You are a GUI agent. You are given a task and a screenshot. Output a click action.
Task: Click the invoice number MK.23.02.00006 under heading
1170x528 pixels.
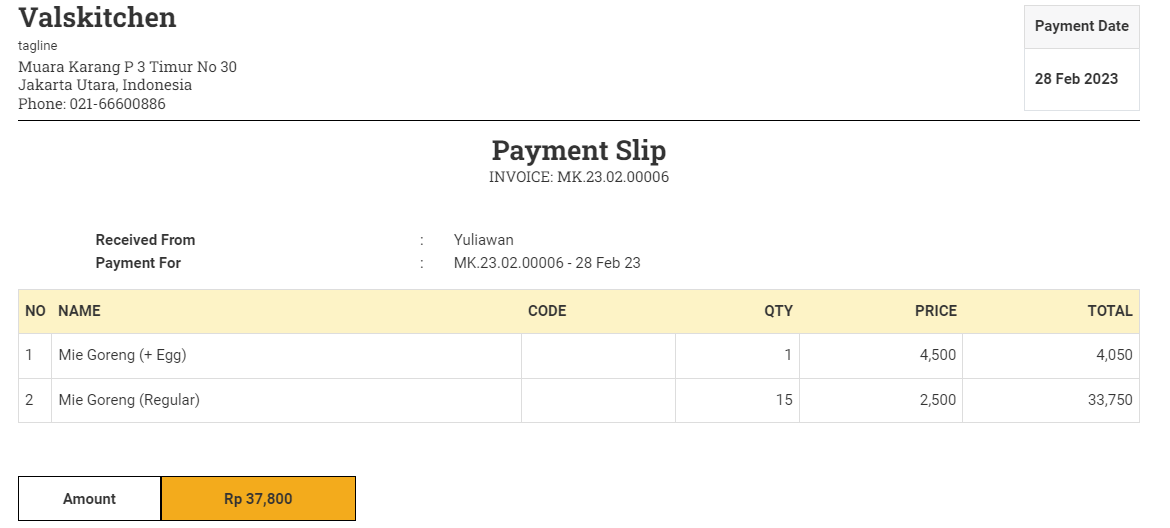click(x=613, y=177)
